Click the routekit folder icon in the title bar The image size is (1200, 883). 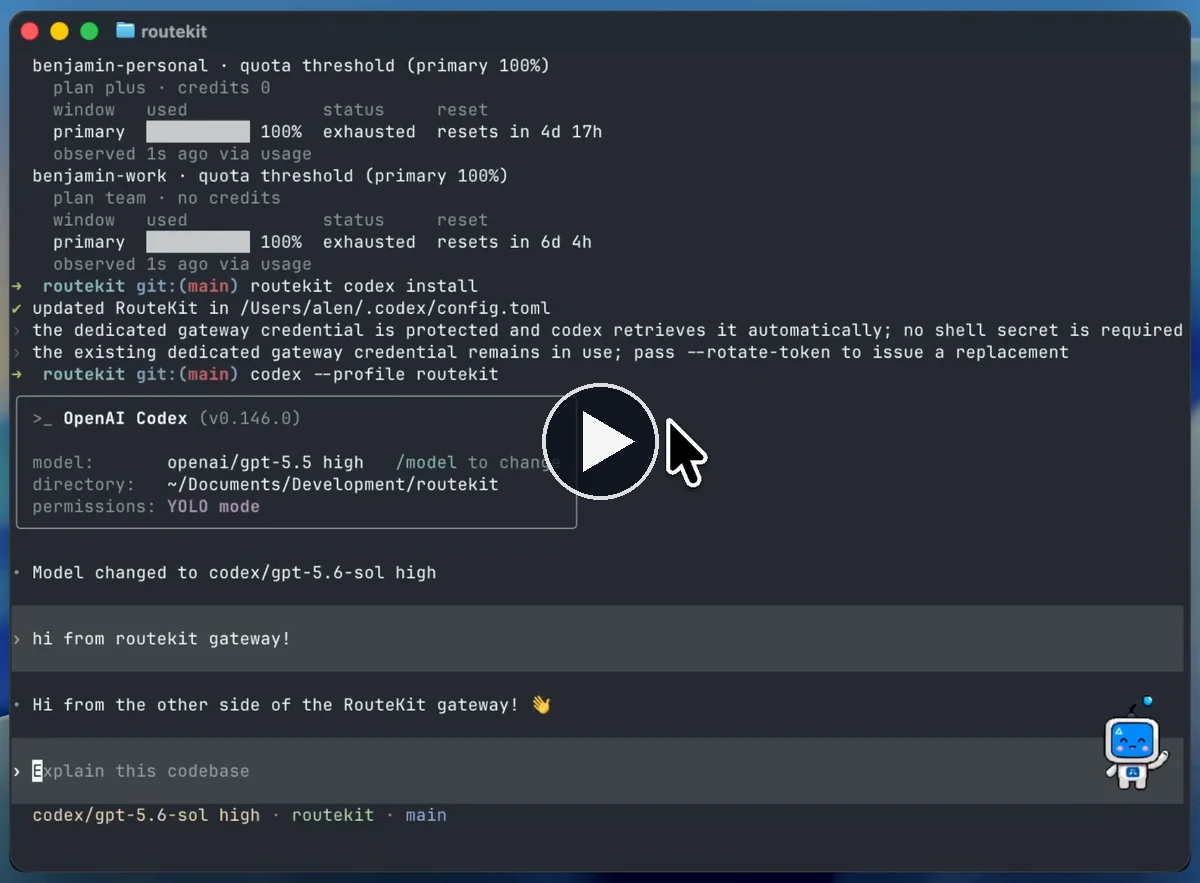pyautogui.click(x=125, y=31)
